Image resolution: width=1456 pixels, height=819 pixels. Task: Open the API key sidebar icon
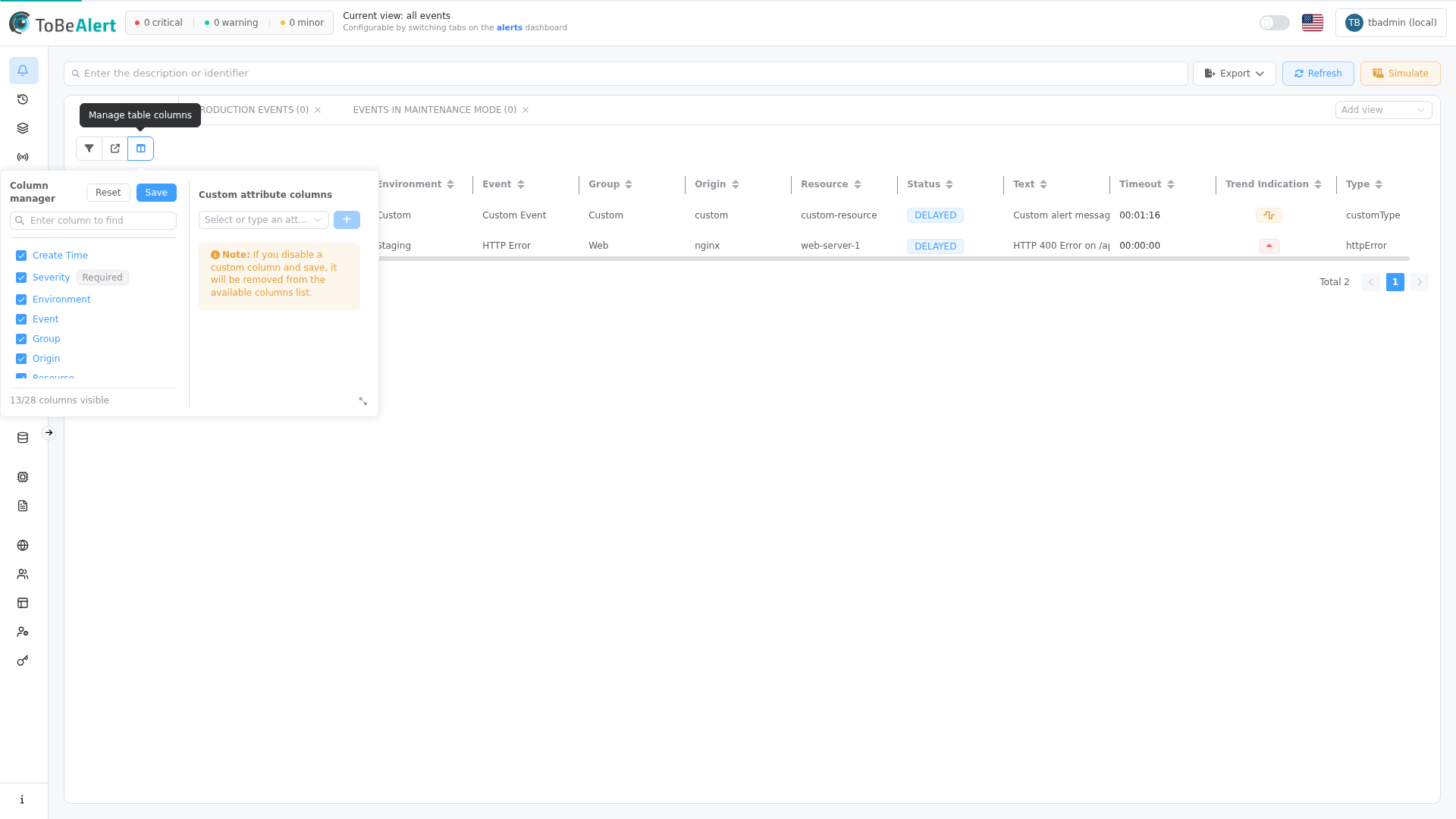(x=23, y=661)
